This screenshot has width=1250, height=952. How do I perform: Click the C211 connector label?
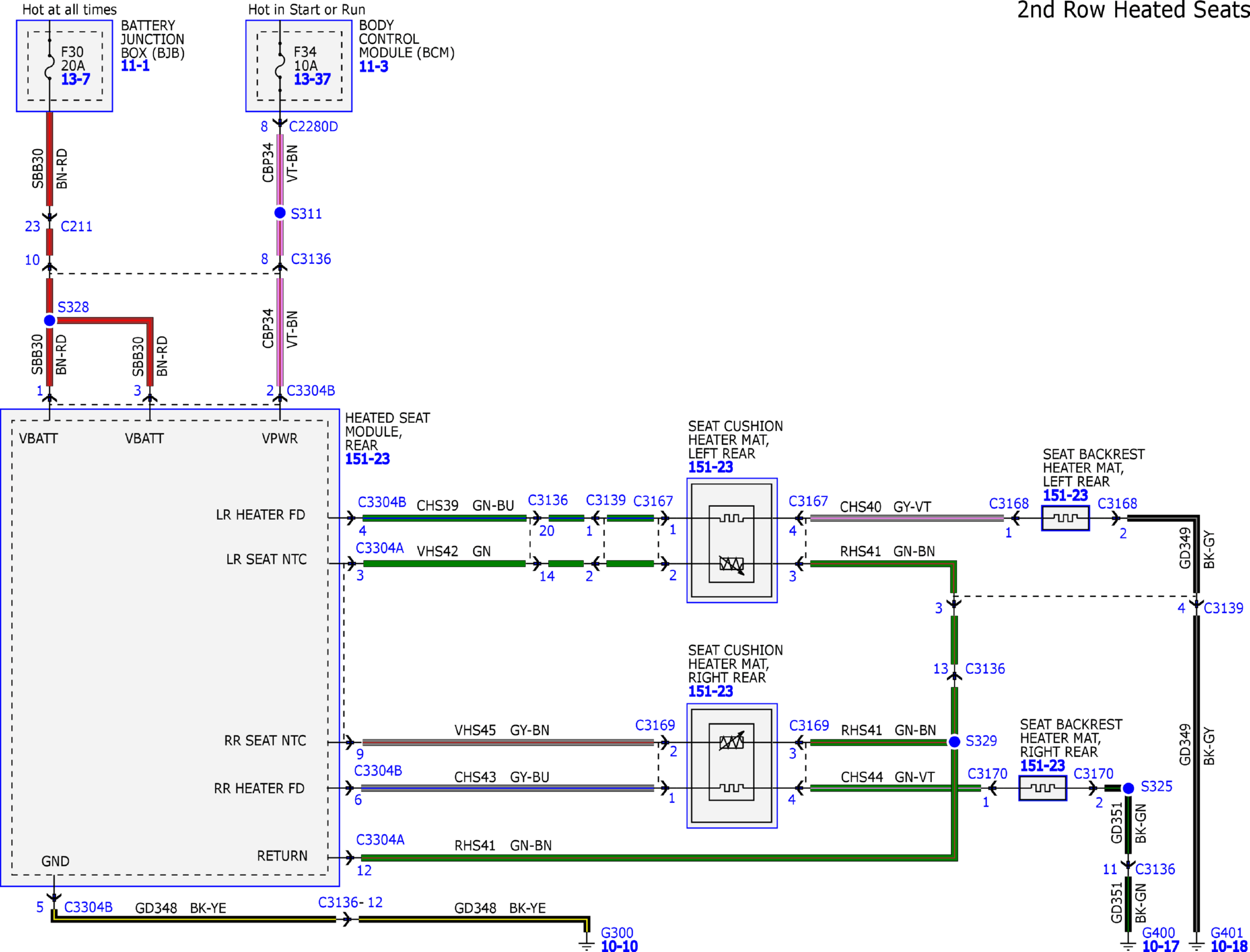[x=76, y=226]
